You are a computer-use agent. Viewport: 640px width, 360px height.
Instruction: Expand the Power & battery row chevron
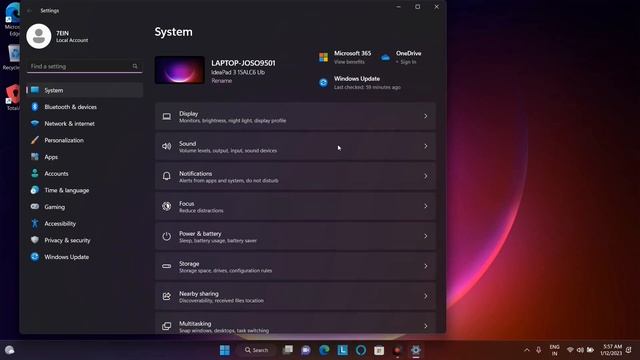[x=426, y=236]
